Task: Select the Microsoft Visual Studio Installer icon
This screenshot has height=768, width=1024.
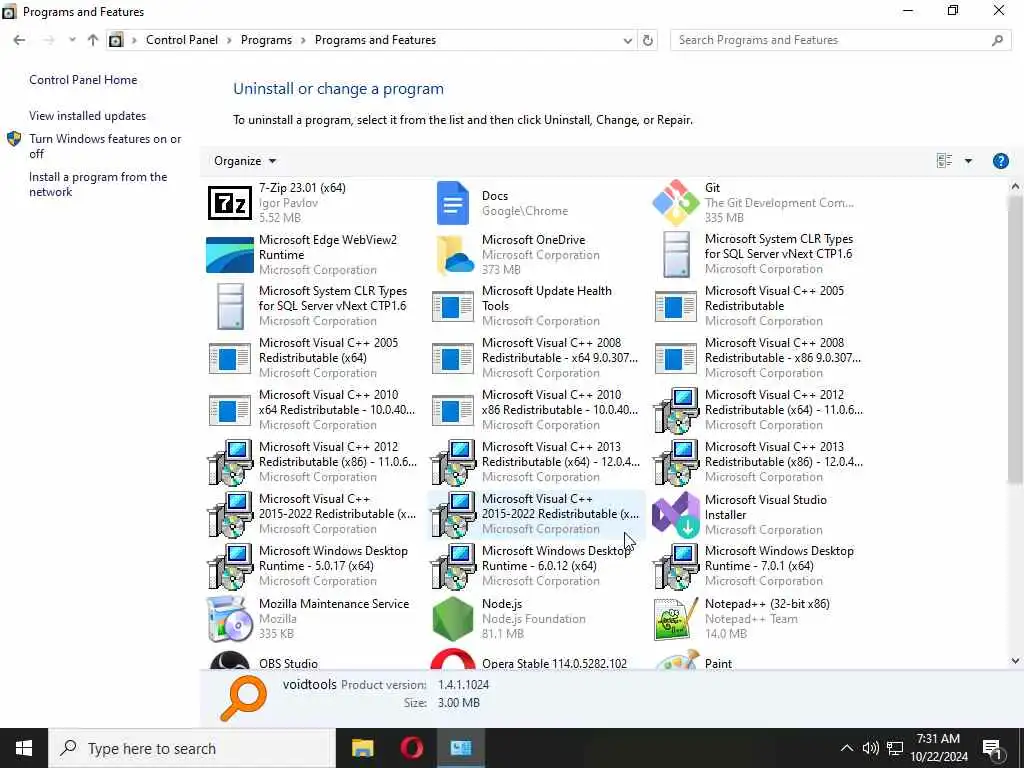Action: (x=676, y=515)
